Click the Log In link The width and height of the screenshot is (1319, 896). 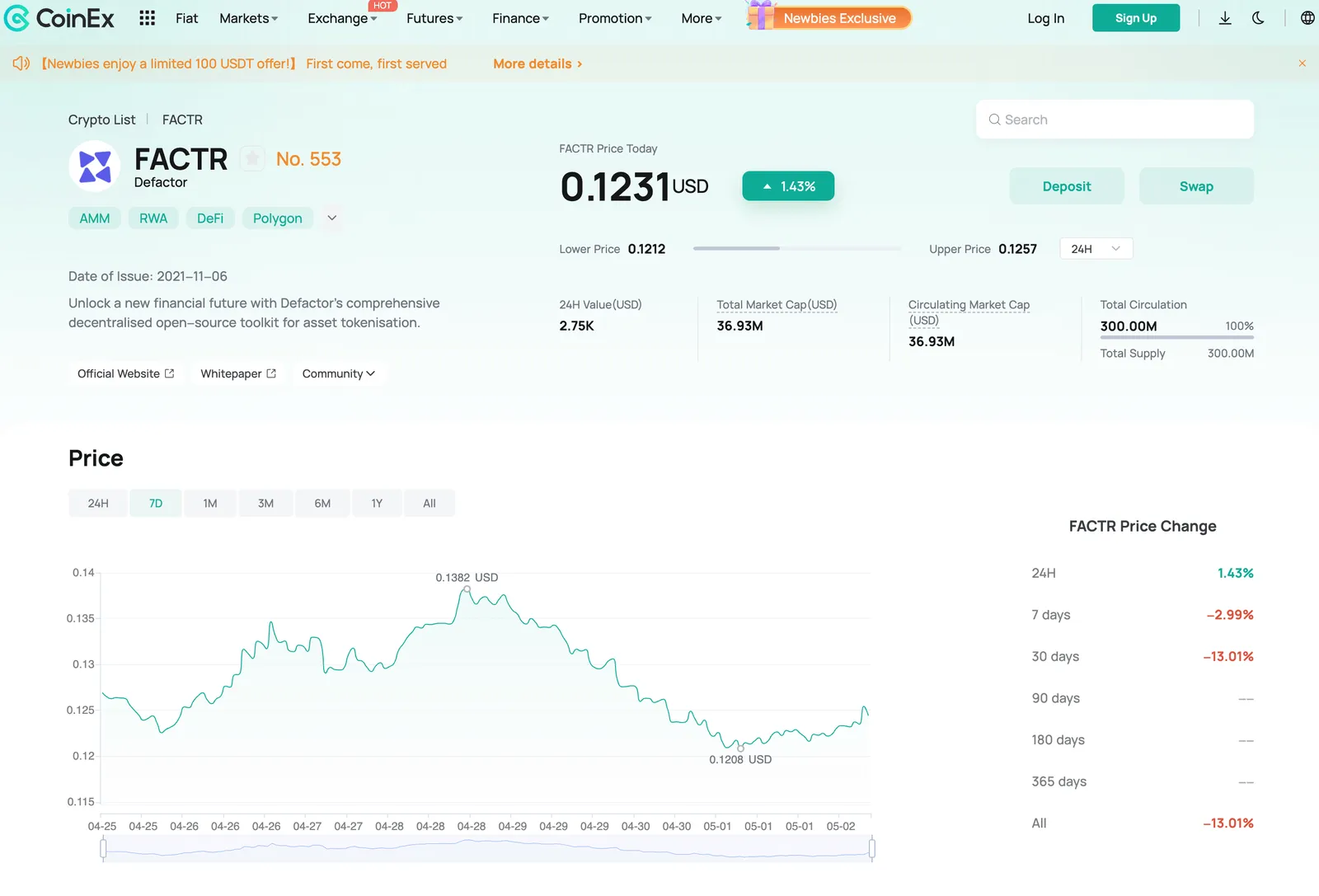(1045, 18)
